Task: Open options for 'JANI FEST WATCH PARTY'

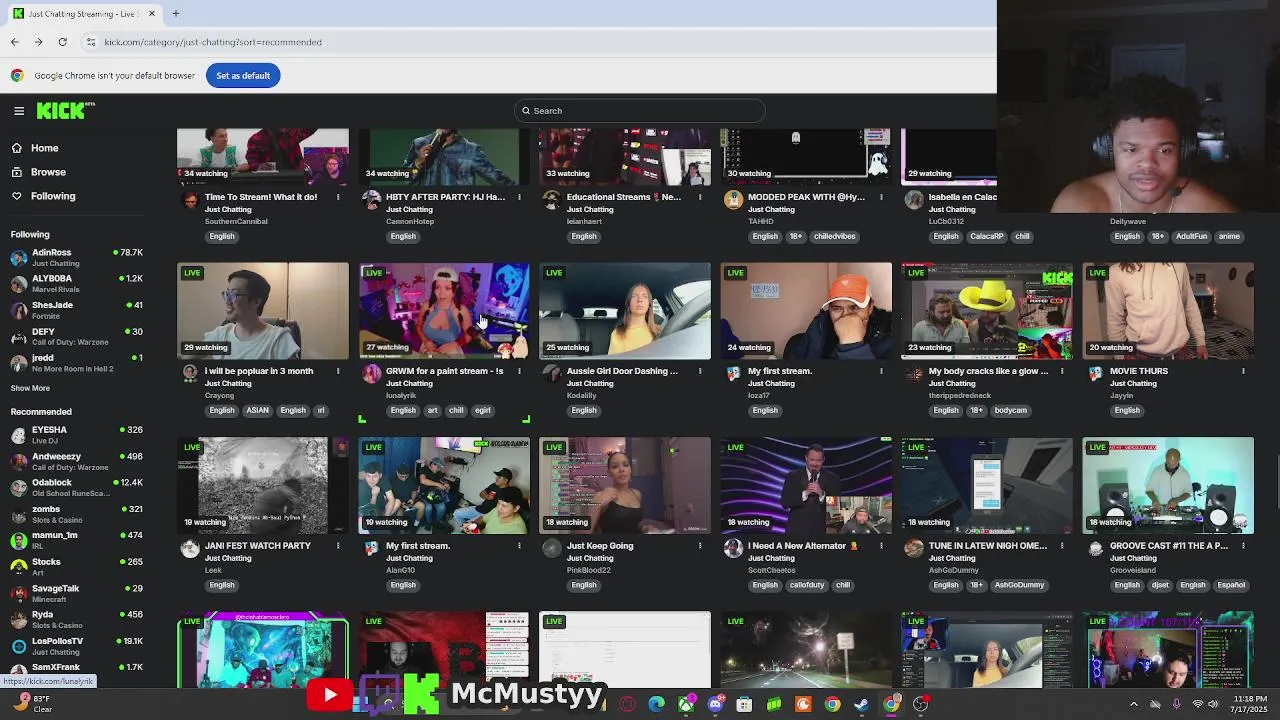Action: coord(338,546)
